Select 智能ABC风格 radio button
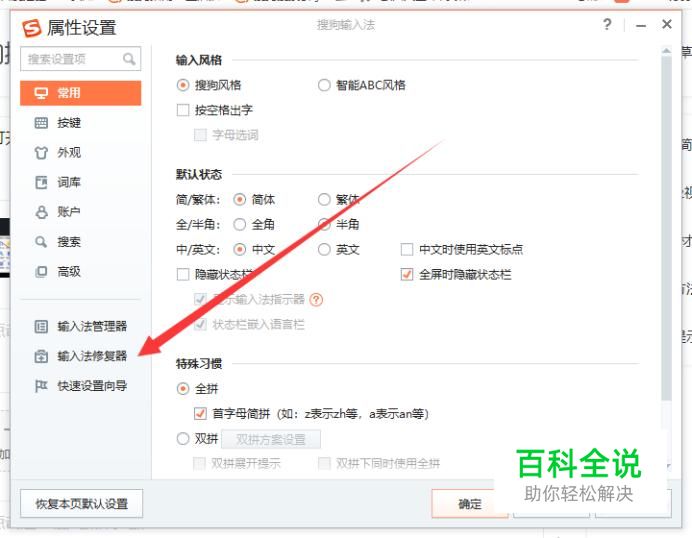The height and width of the screenshot is (538, 692). pos(324,85)
